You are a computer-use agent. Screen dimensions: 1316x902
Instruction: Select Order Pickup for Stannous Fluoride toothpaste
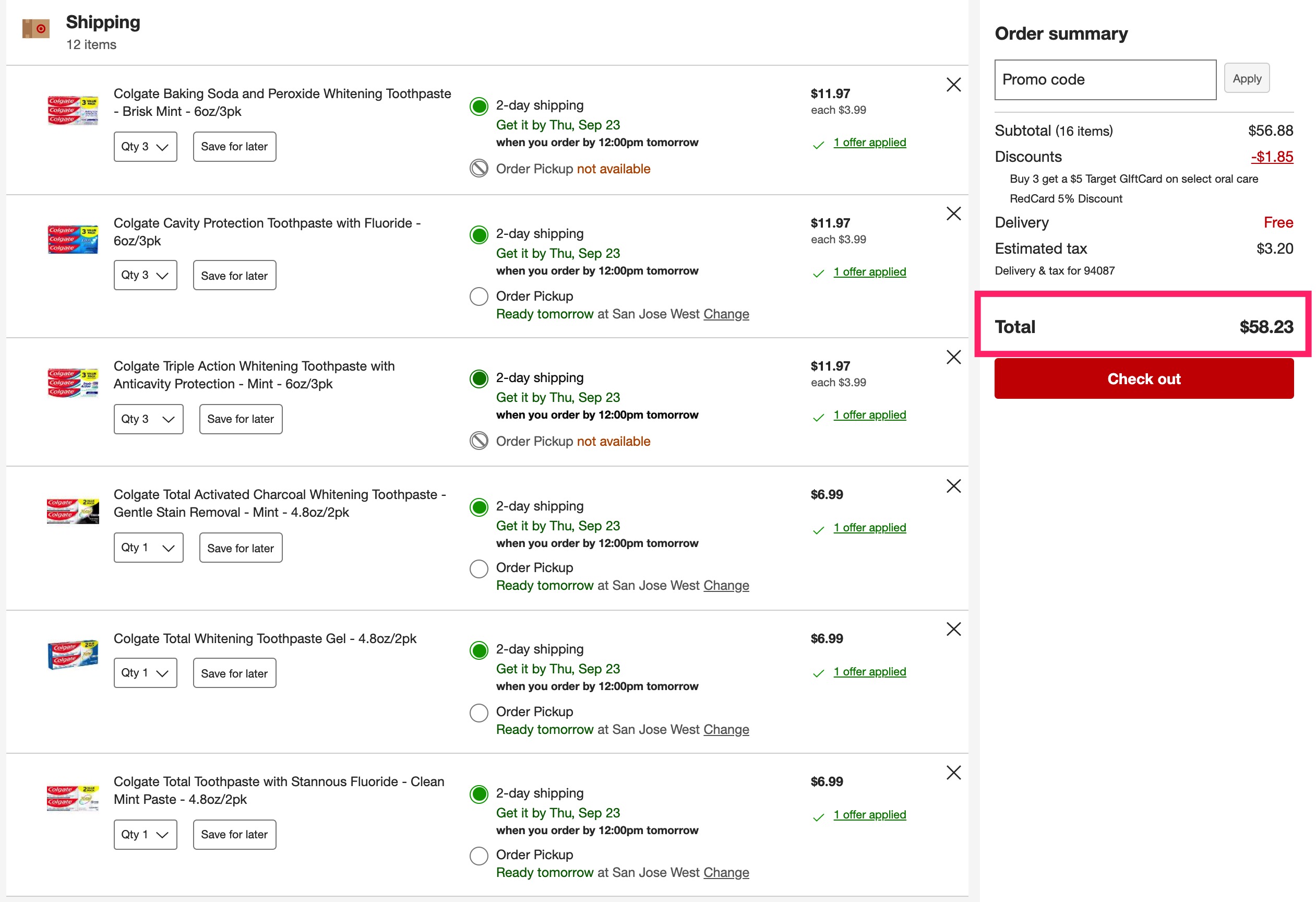coord(479,856)
